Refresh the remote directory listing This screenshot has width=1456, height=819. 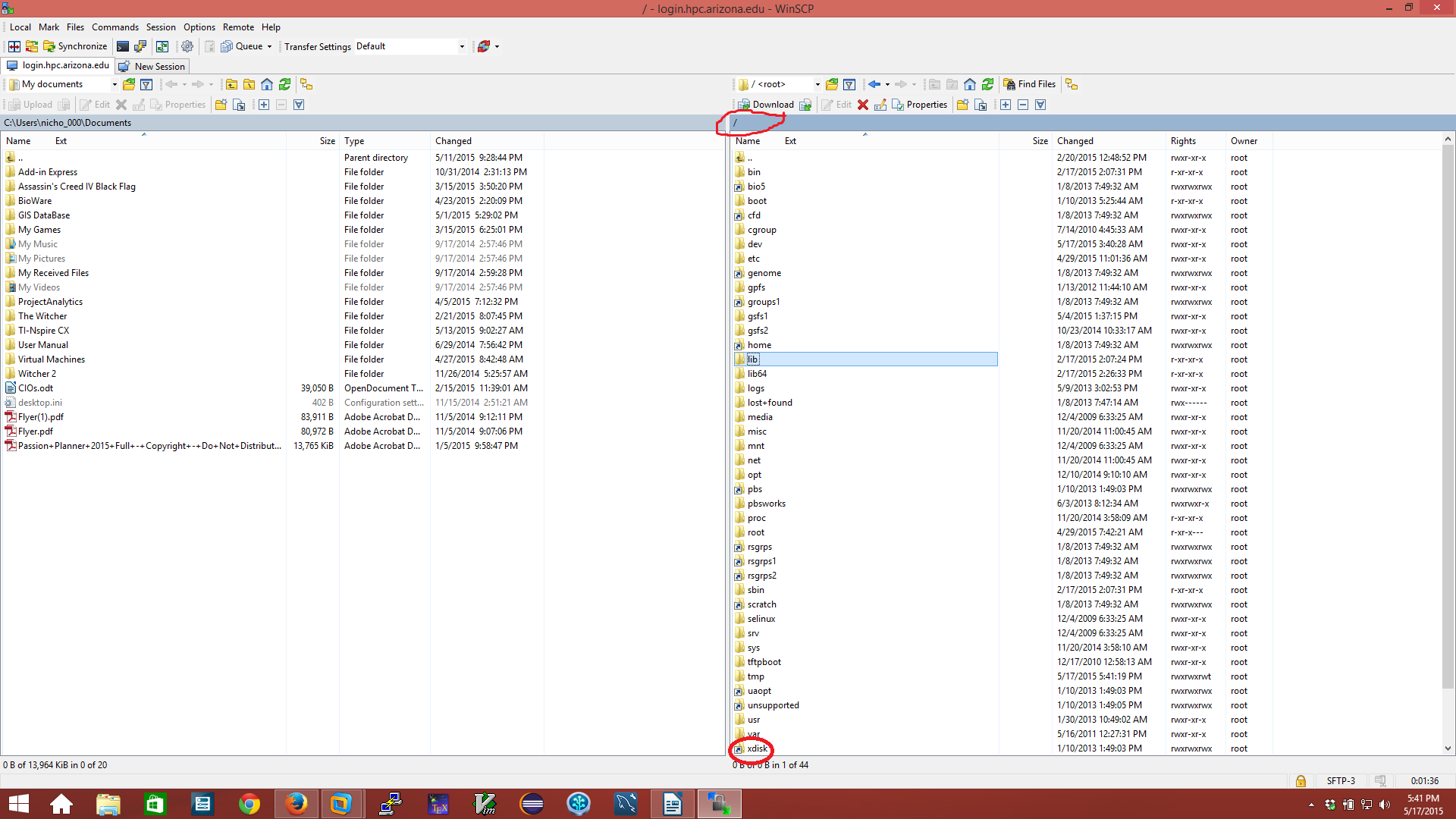(987, 84)
